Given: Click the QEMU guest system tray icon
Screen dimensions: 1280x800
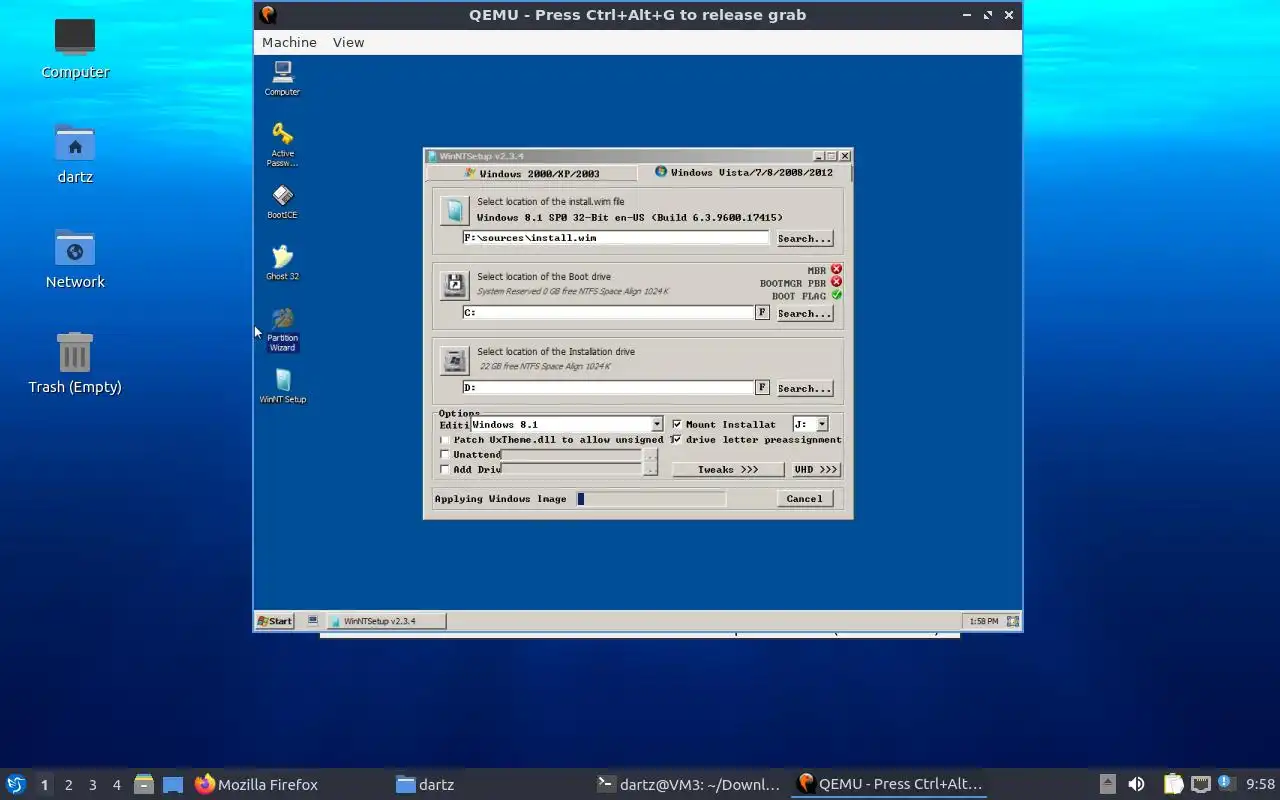Looking at the screenshot, I should pos(1012,621).
